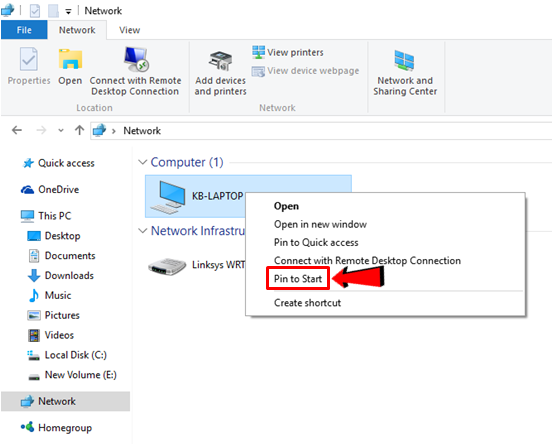The image size is (554, 444).
Task: Click the address bar chevron before Network
Action: point(114,131)
